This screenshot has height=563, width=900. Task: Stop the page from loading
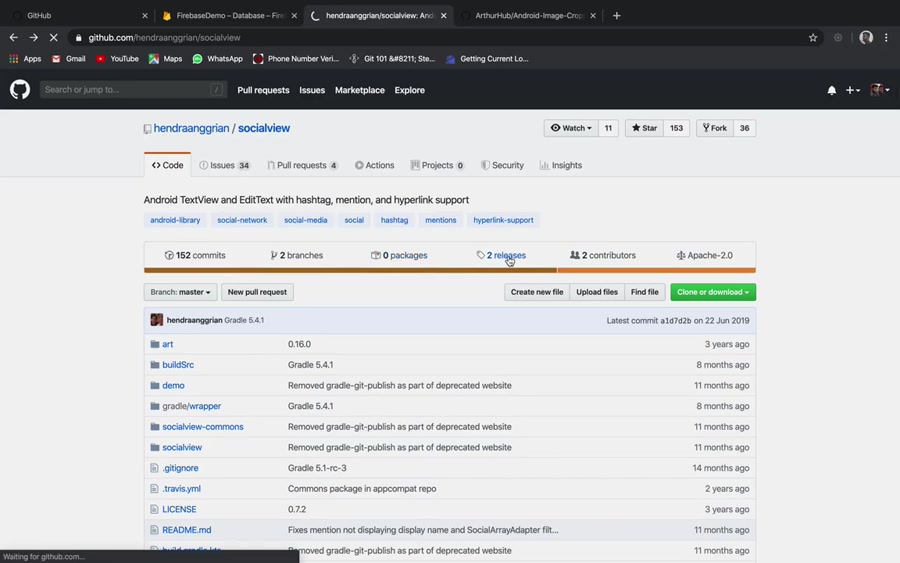(x=53, y=38)
